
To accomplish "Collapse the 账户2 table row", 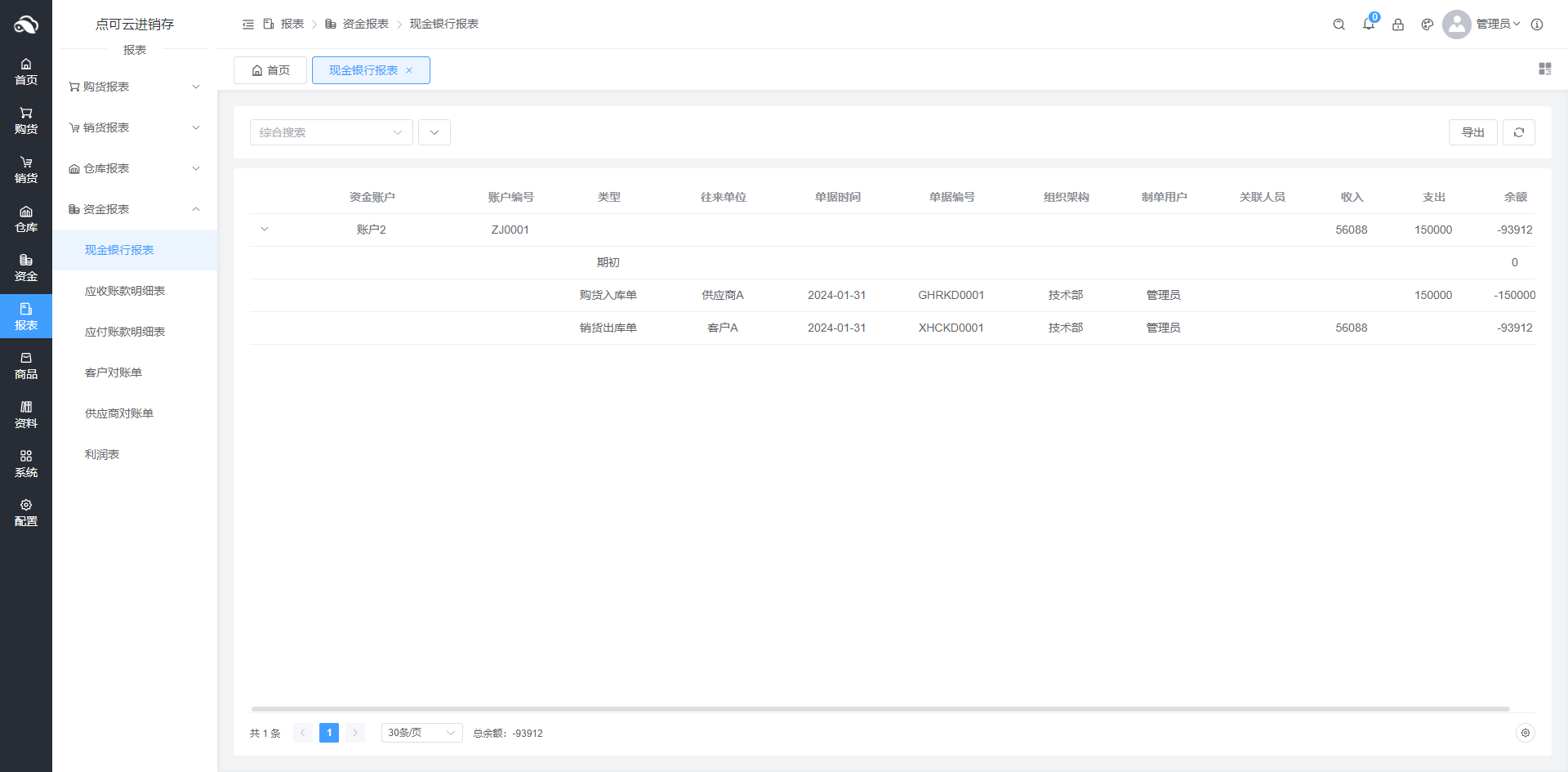I will point(265,230).
